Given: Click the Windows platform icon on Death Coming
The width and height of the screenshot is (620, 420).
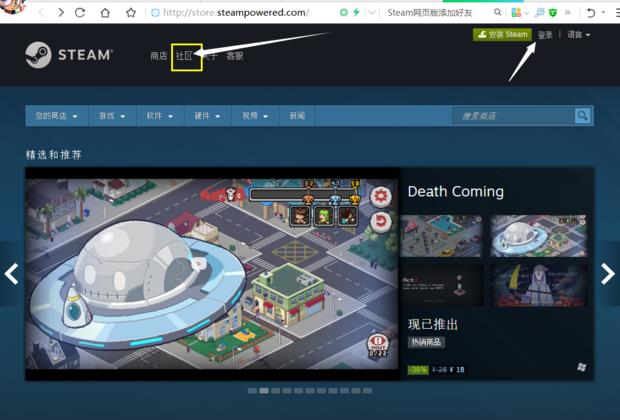Looking at the screenshot, I should coord(581,367).
